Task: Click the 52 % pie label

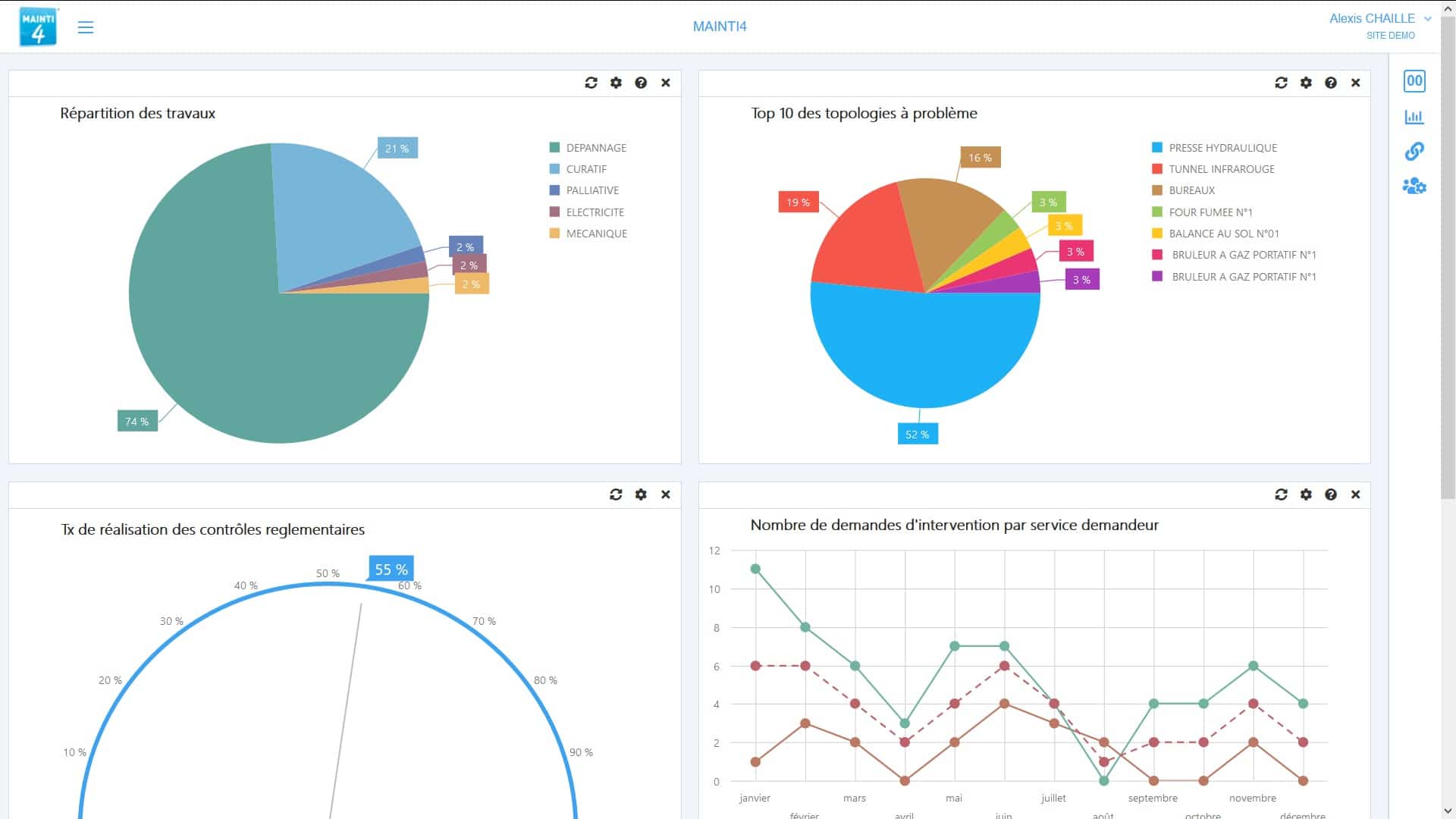Action: [x=918, y=434]
